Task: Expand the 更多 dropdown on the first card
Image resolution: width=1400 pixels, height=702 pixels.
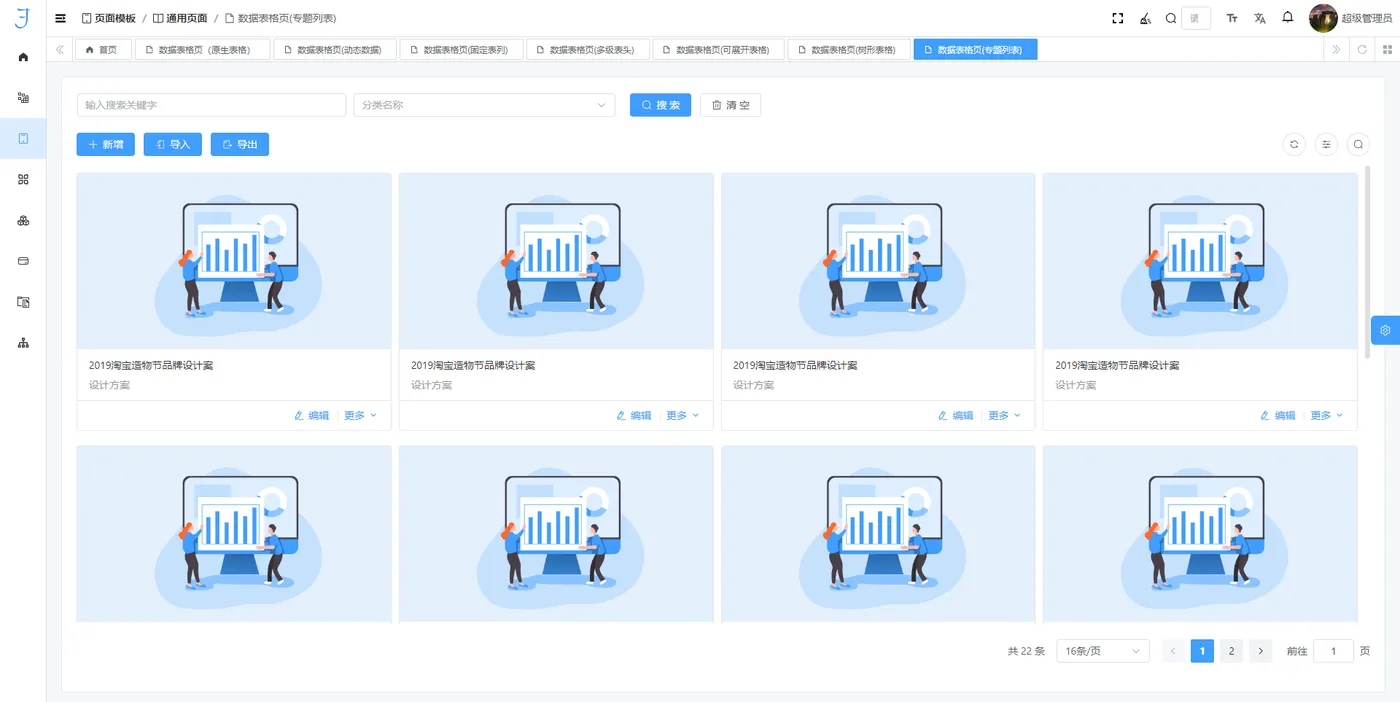Action: tap(360, 414)
